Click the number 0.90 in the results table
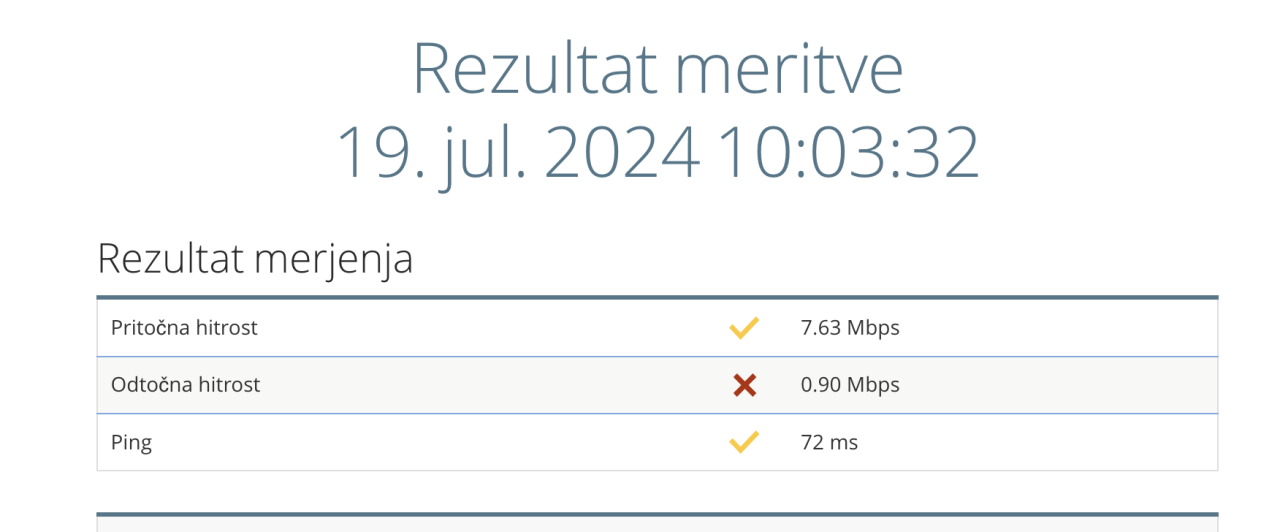This screenshot has height=532, width=1280. [821, 385]
